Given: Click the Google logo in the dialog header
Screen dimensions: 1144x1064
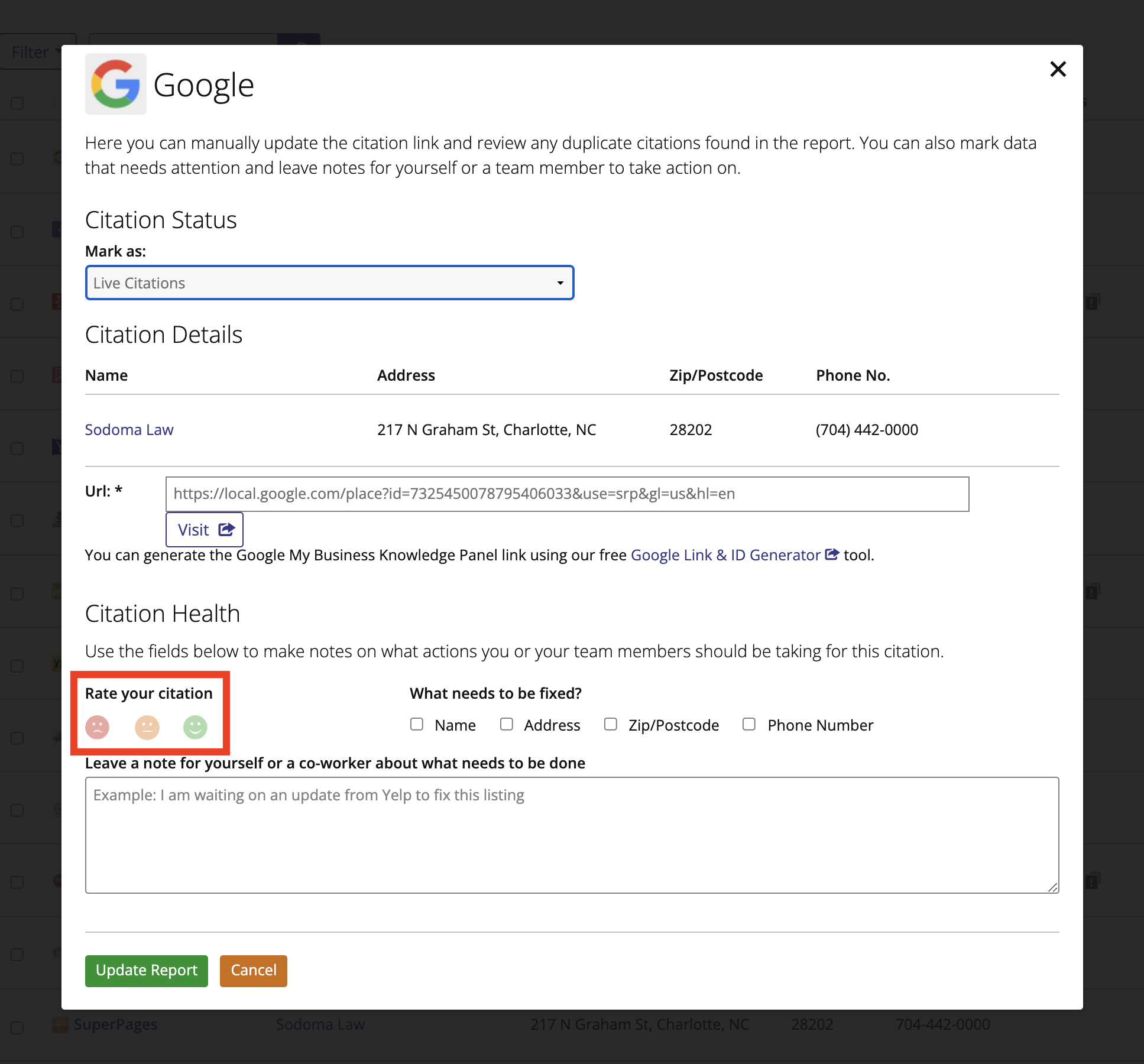Looking at the screenshot, I should [x=116, y=84].
